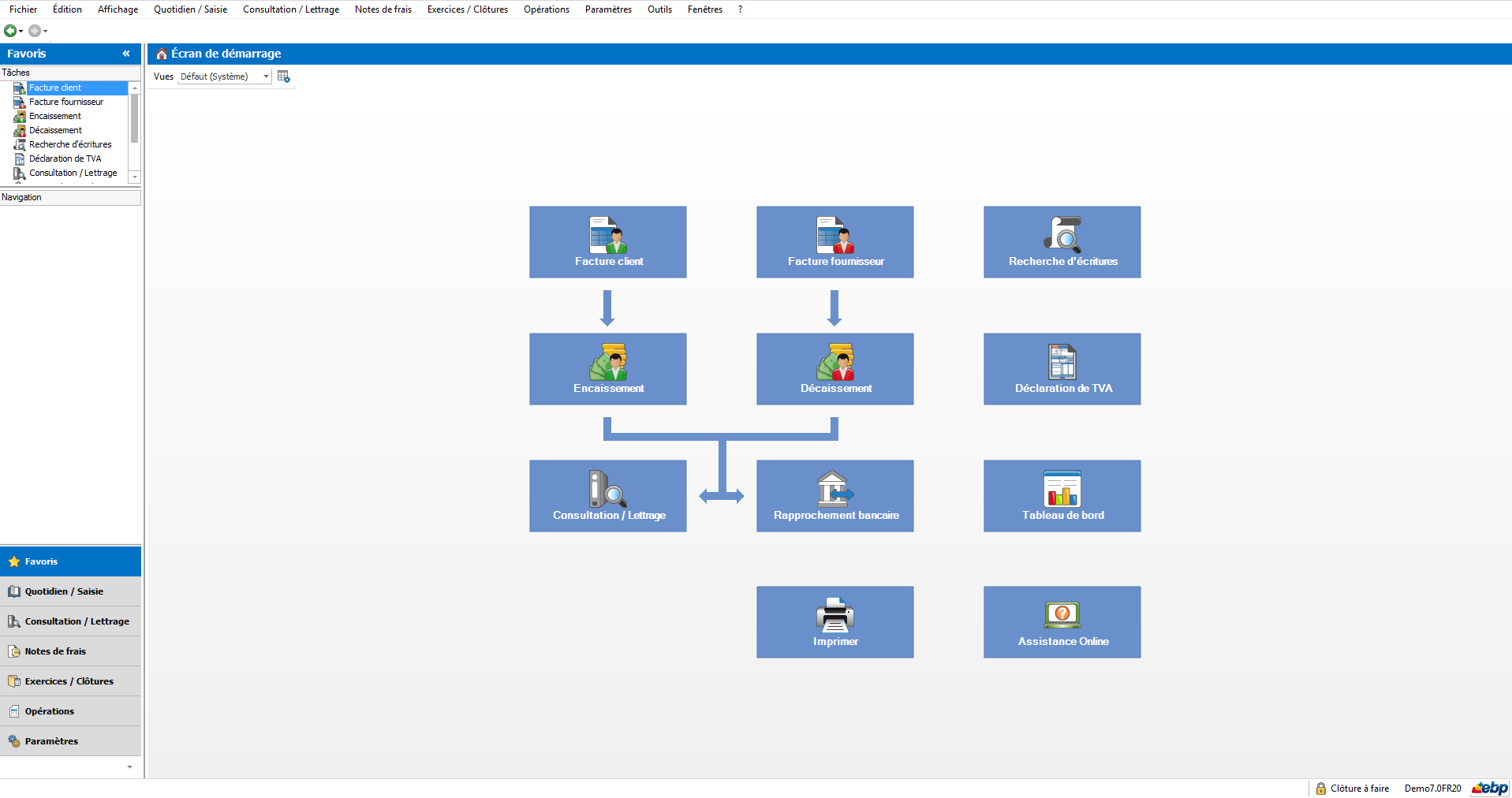Click the Imprimer printer tile
1512x798 pixels.
[x=834, y=622]
